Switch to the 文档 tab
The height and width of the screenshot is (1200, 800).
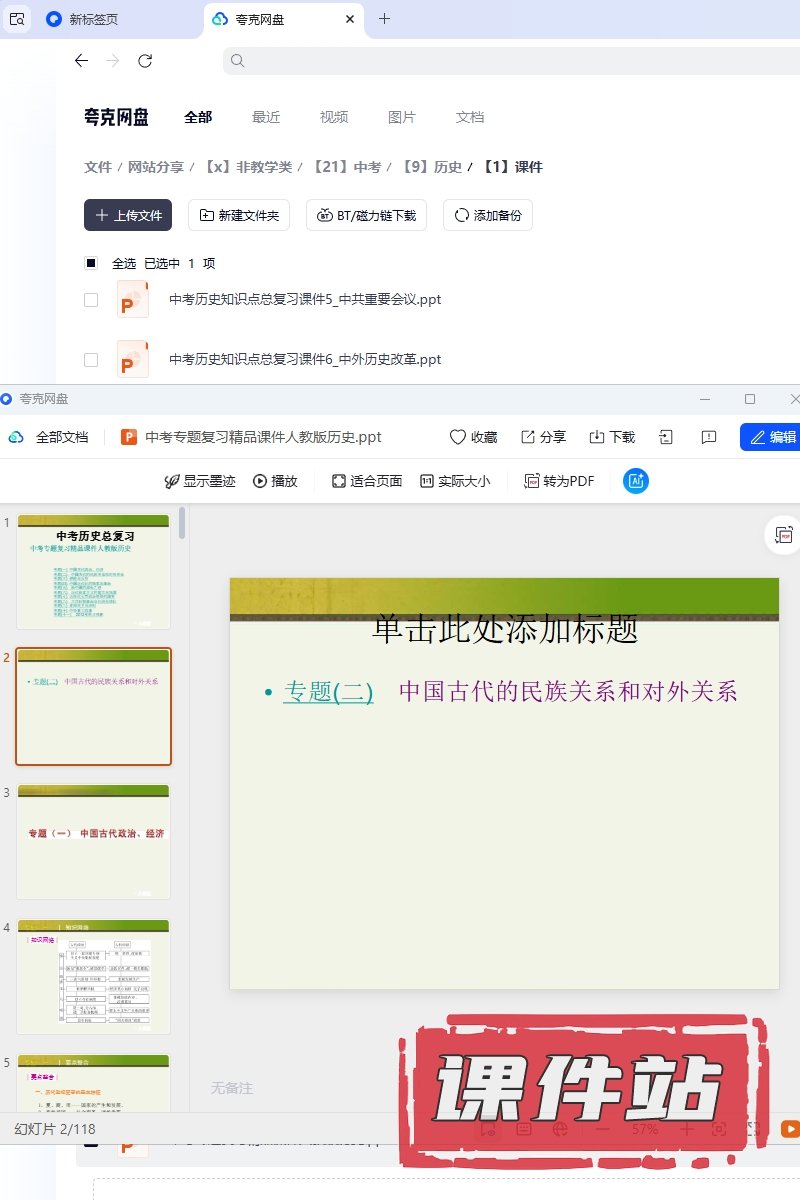(x=470, y=117)
